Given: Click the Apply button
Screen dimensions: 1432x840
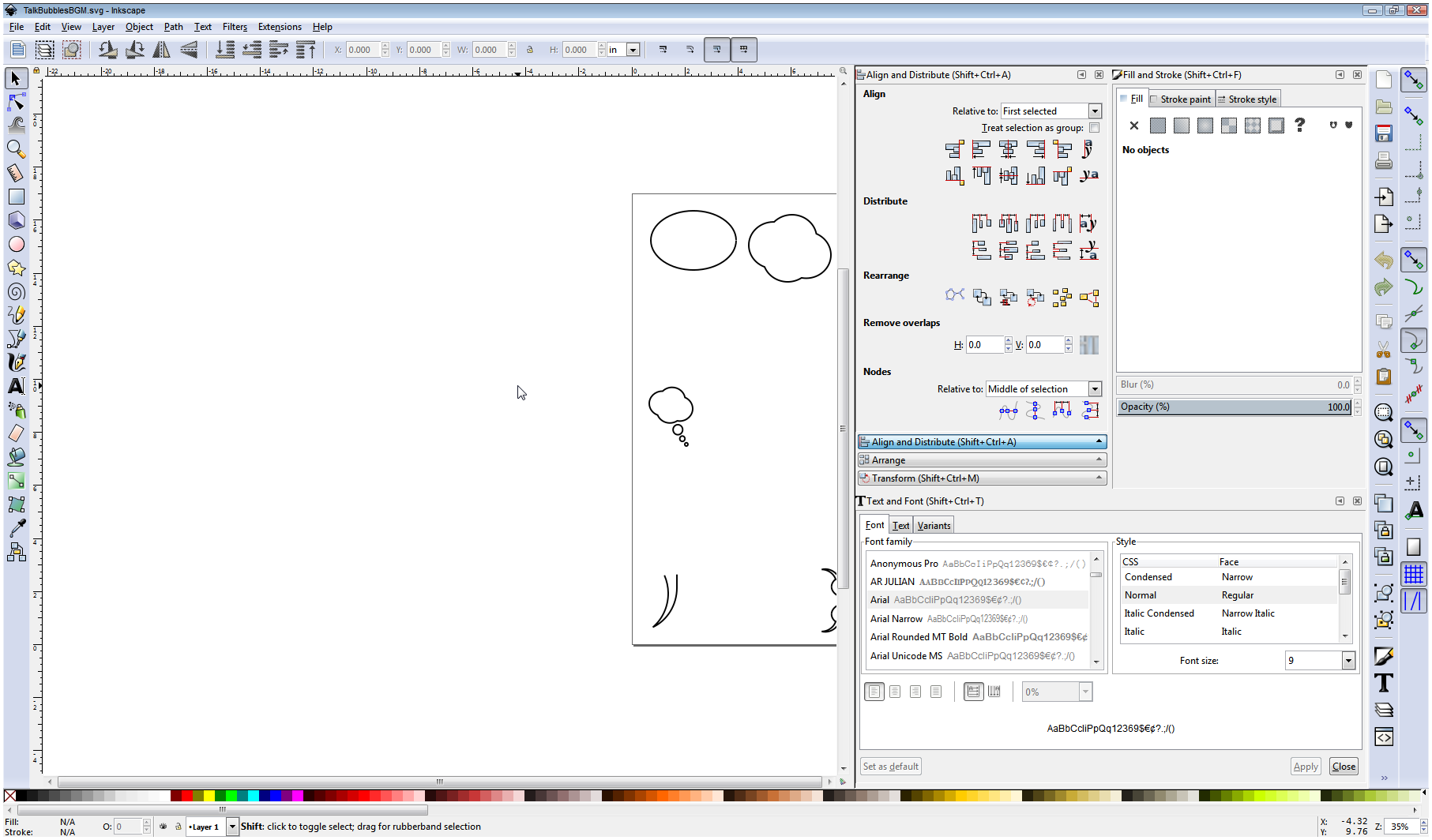Looking at the screenshot, I should tap(1305, 766).
